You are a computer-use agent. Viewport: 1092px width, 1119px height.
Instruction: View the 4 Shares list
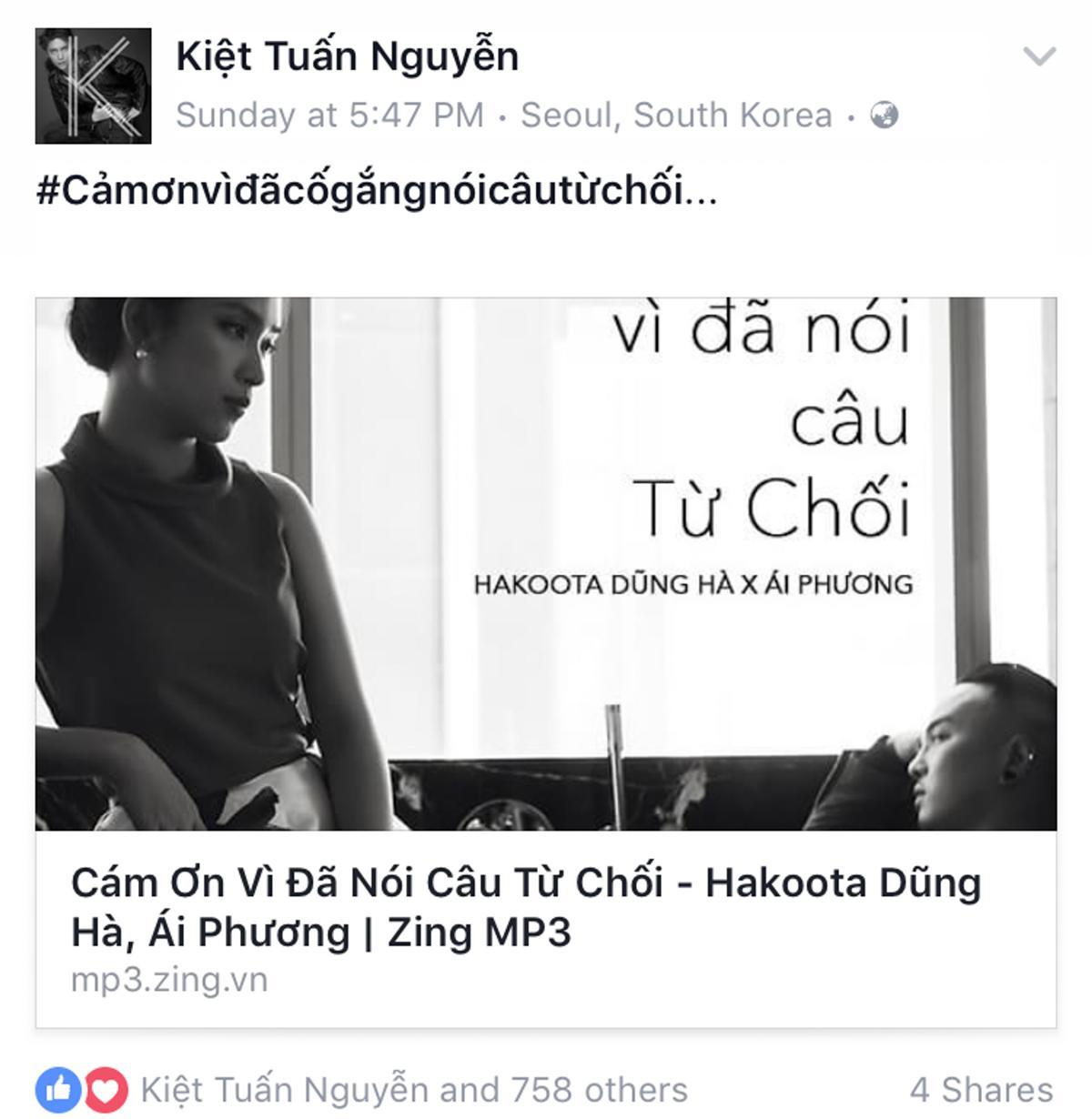(x=982, y=1089)
